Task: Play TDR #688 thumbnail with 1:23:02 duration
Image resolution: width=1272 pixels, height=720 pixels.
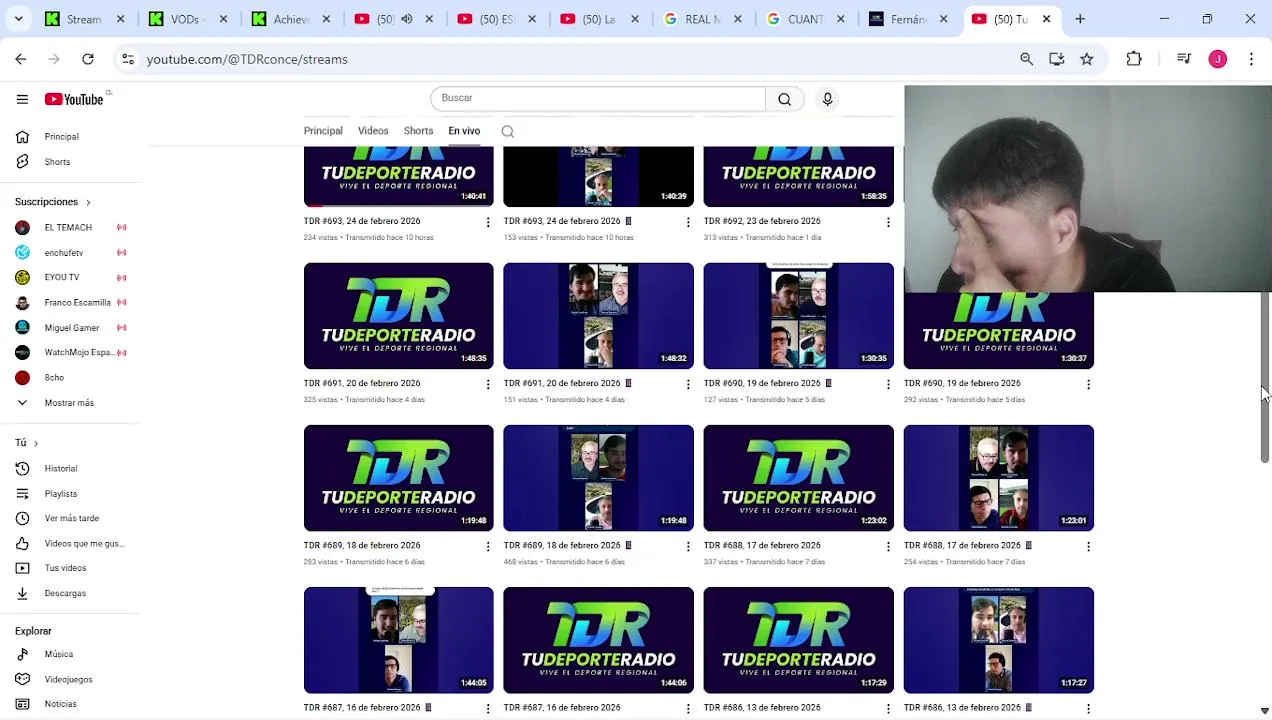Action: [x=798, y=478]
